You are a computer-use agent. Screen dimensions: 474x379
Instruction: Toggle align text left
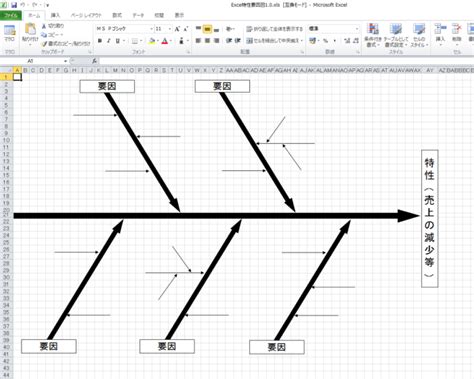(x=198, y=41)
